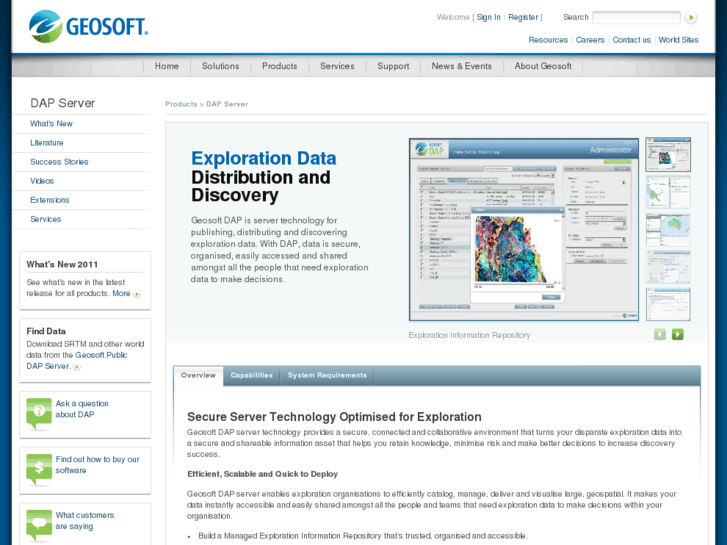The height and width of the screenshot is (545, 727).
Task: Open the About Geosoft menu item
Action: [543, 66]
